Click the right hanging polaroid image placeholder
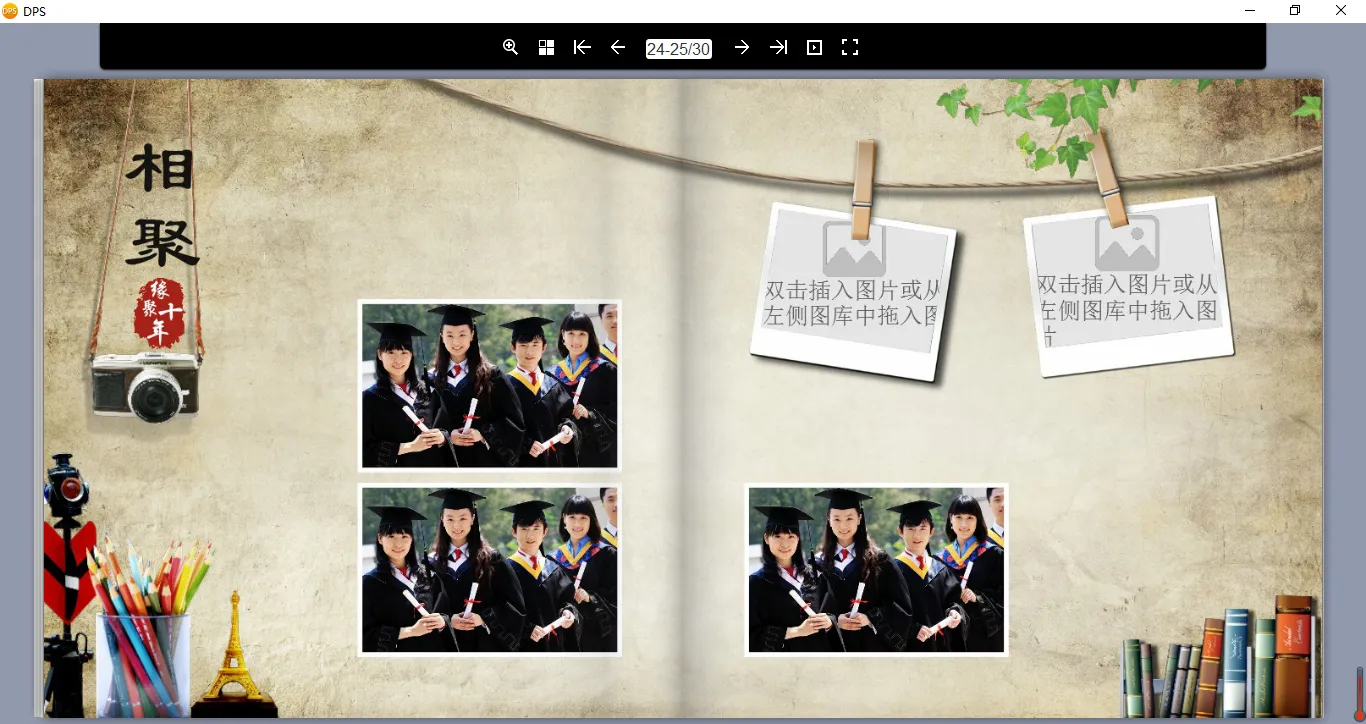Viewport: 1366px width, 724px height. point(1128,285)
